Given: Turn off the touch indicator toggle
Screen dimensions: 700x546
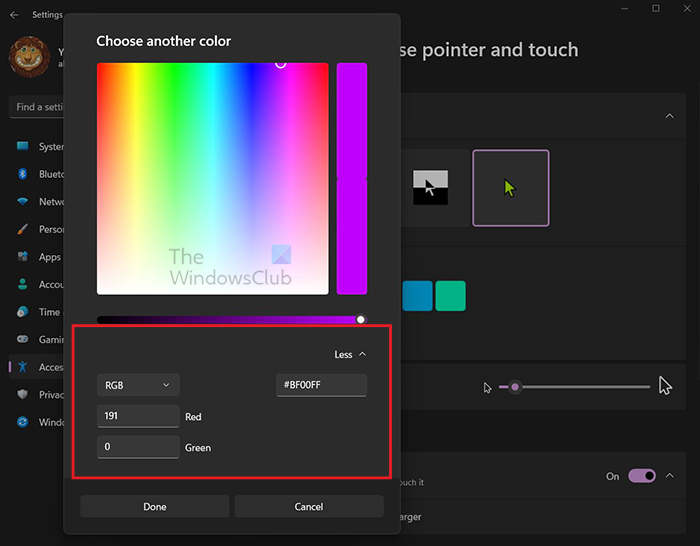Looking at the screenshot, I should 641,476.
